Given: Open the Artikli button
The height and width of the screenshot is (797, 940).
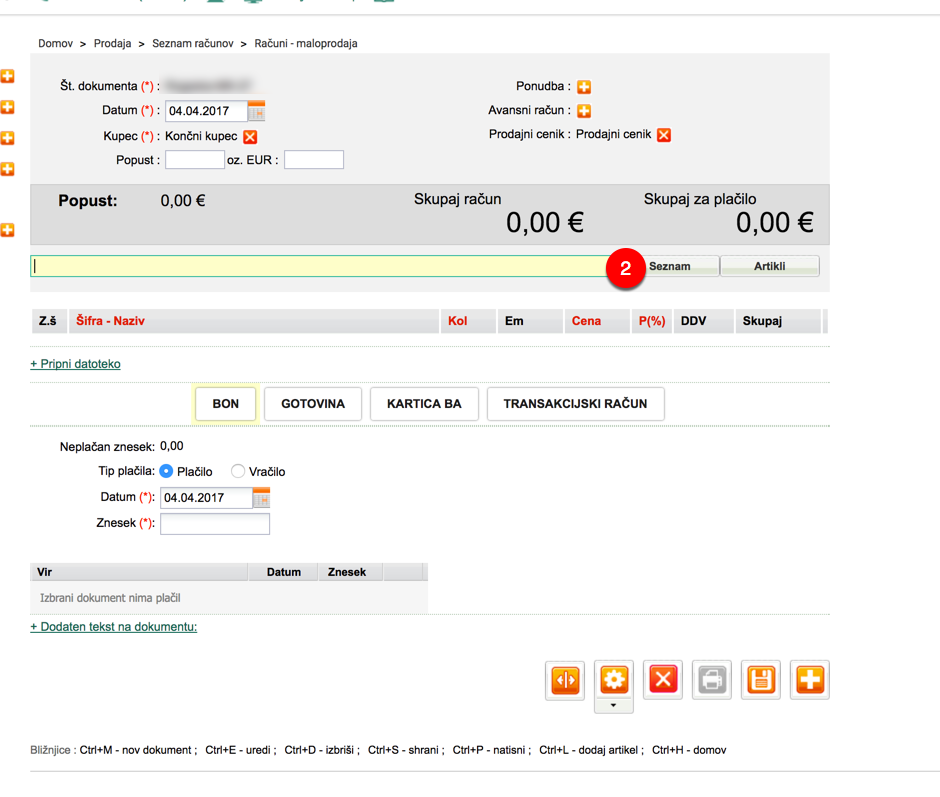Looking at the screenshot, I should (770, 266).
